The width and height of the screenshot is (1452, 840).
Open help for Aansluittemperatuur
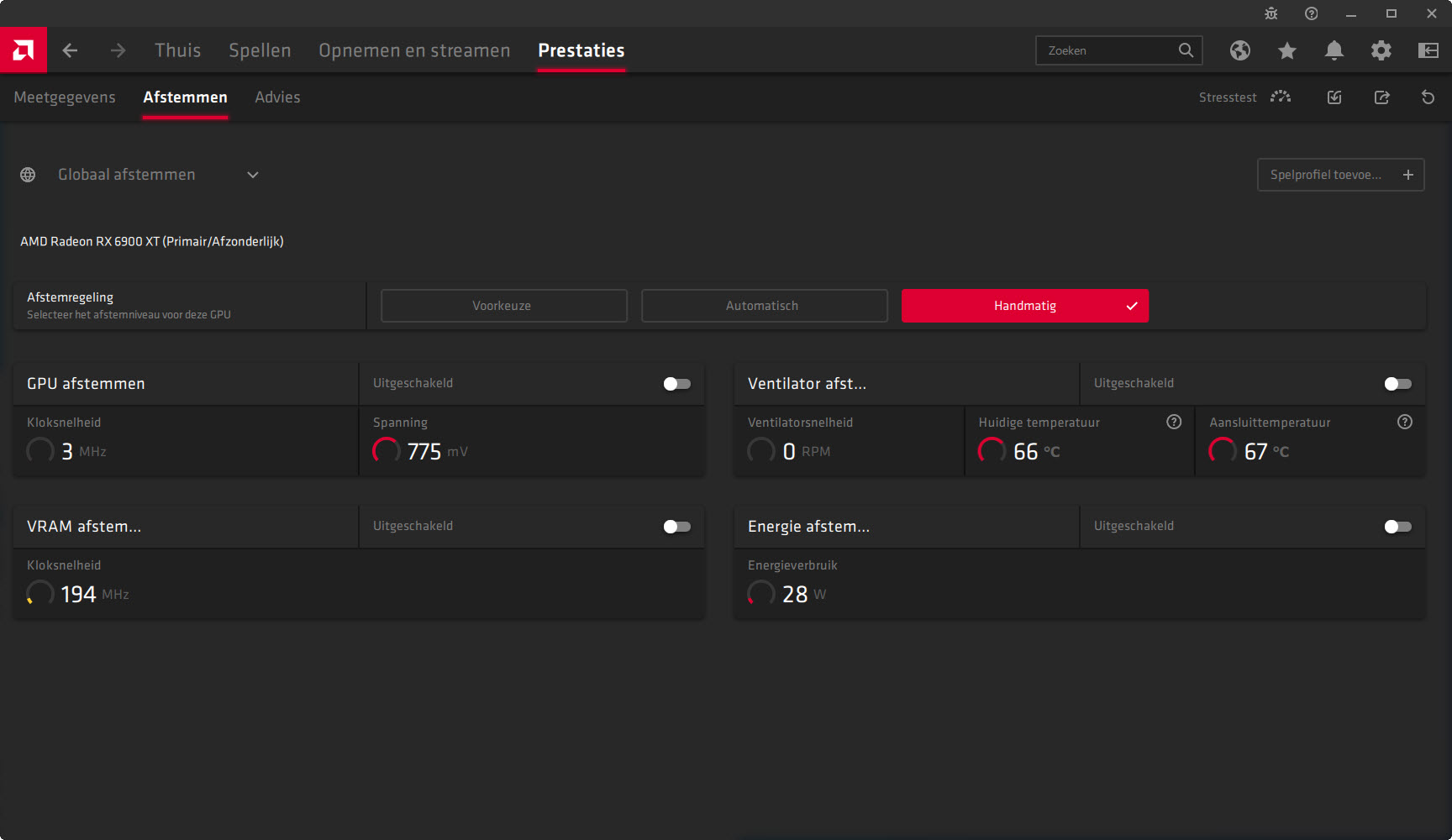click(1405, 422)
